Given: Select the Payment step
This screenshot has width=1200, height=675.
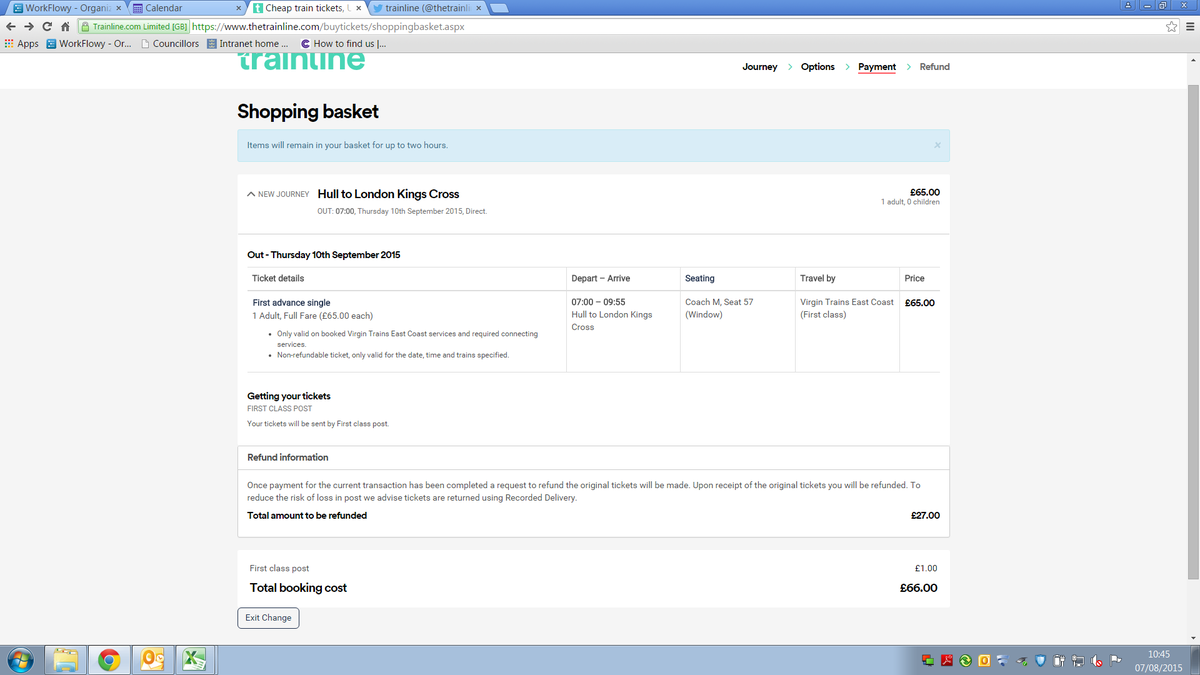Looking at the screenshot, I should coord(877,67).
